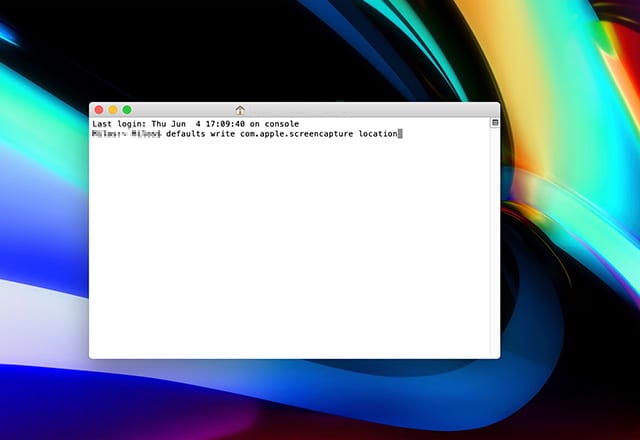Click "com.apple.screencapture" in the command line
Screen dimensions: 640x440
297,134
